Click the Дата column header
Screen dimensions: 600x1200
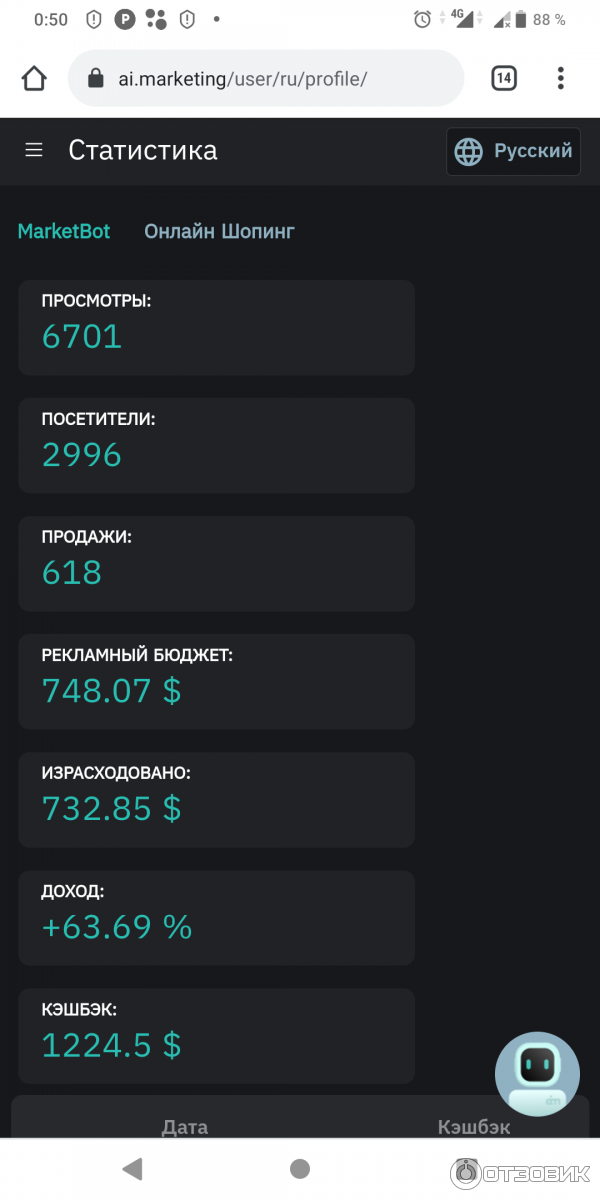coord(185,1127)
